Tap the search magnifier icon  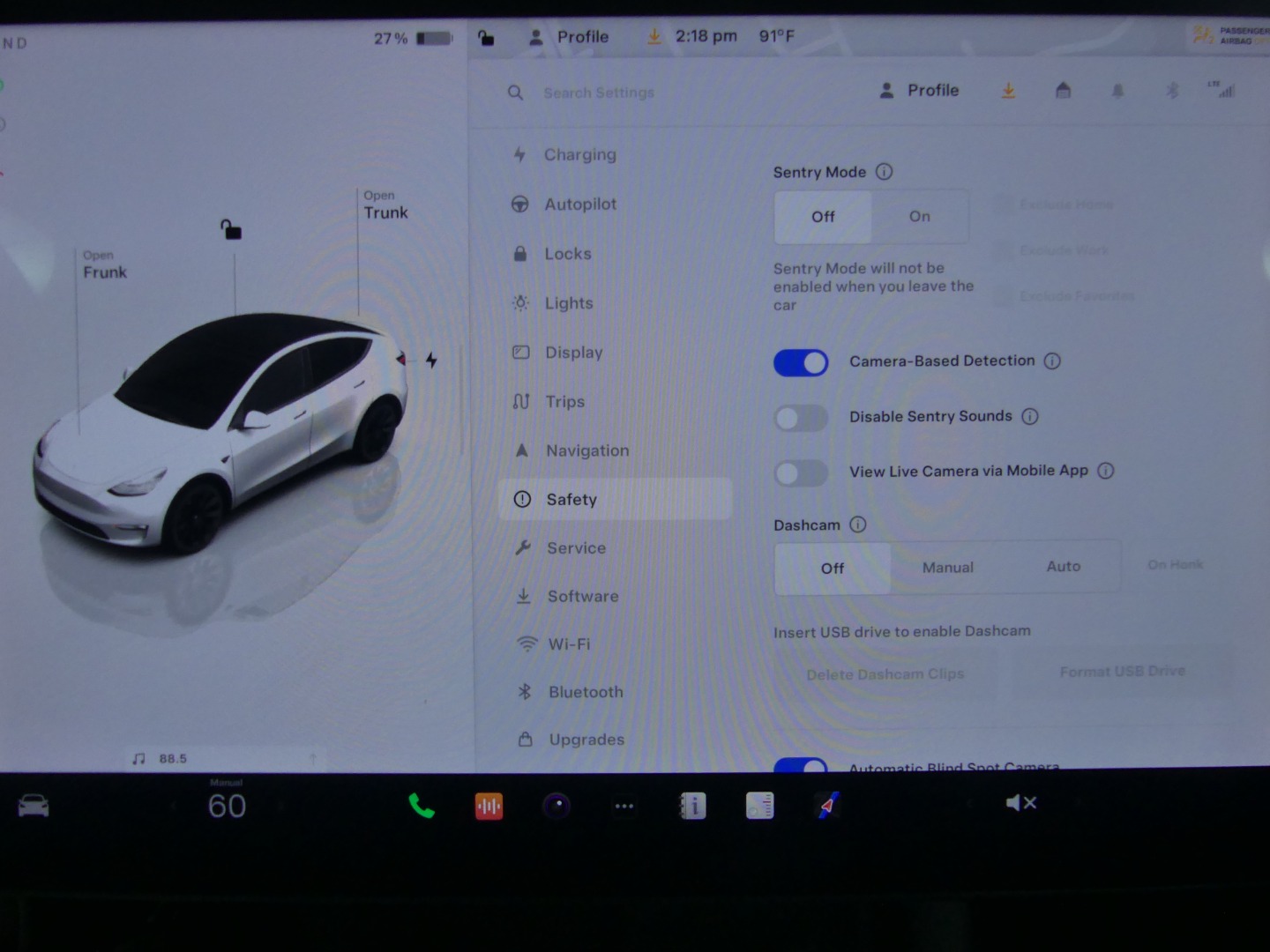click(x=516, y=93)
